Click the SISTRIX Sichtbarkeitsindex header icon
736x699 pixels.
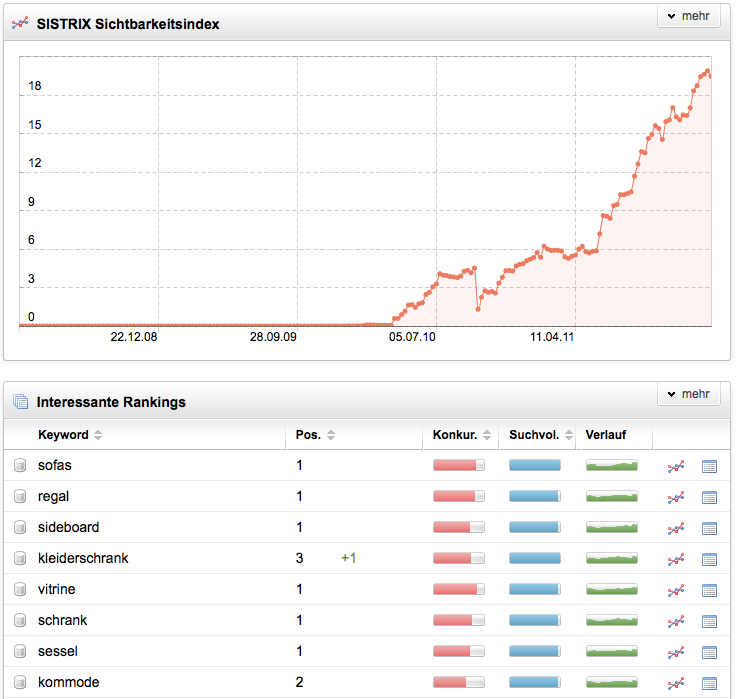(19, 23)
